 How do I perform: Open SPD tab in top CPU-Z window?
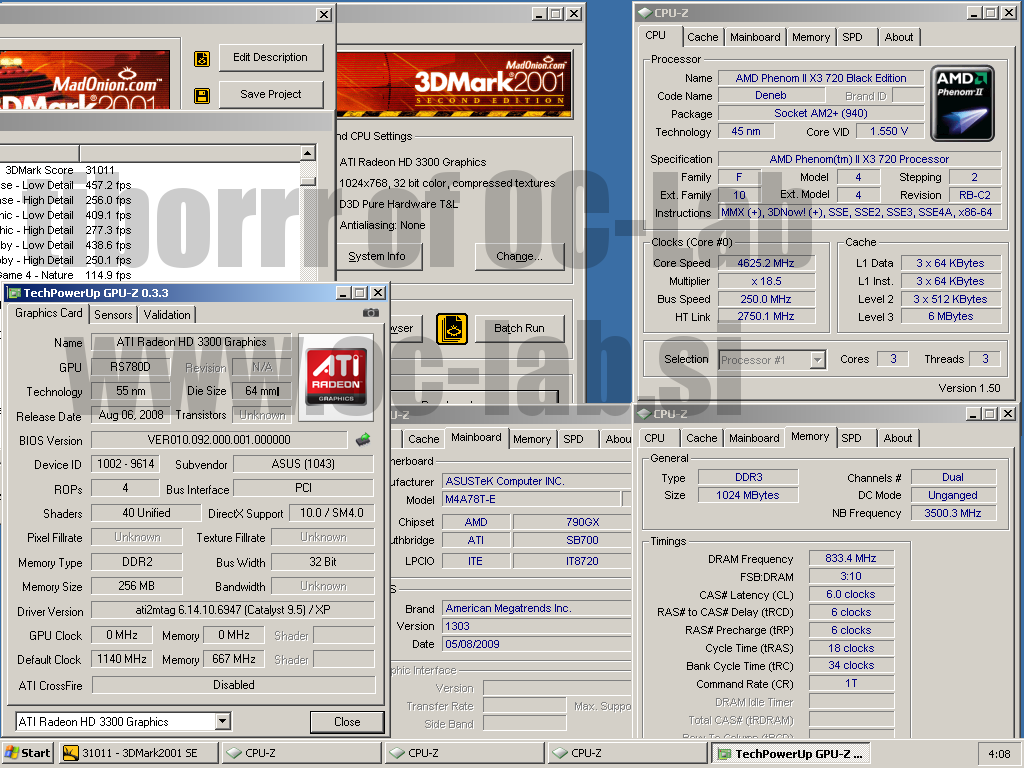tap(852, 37)
